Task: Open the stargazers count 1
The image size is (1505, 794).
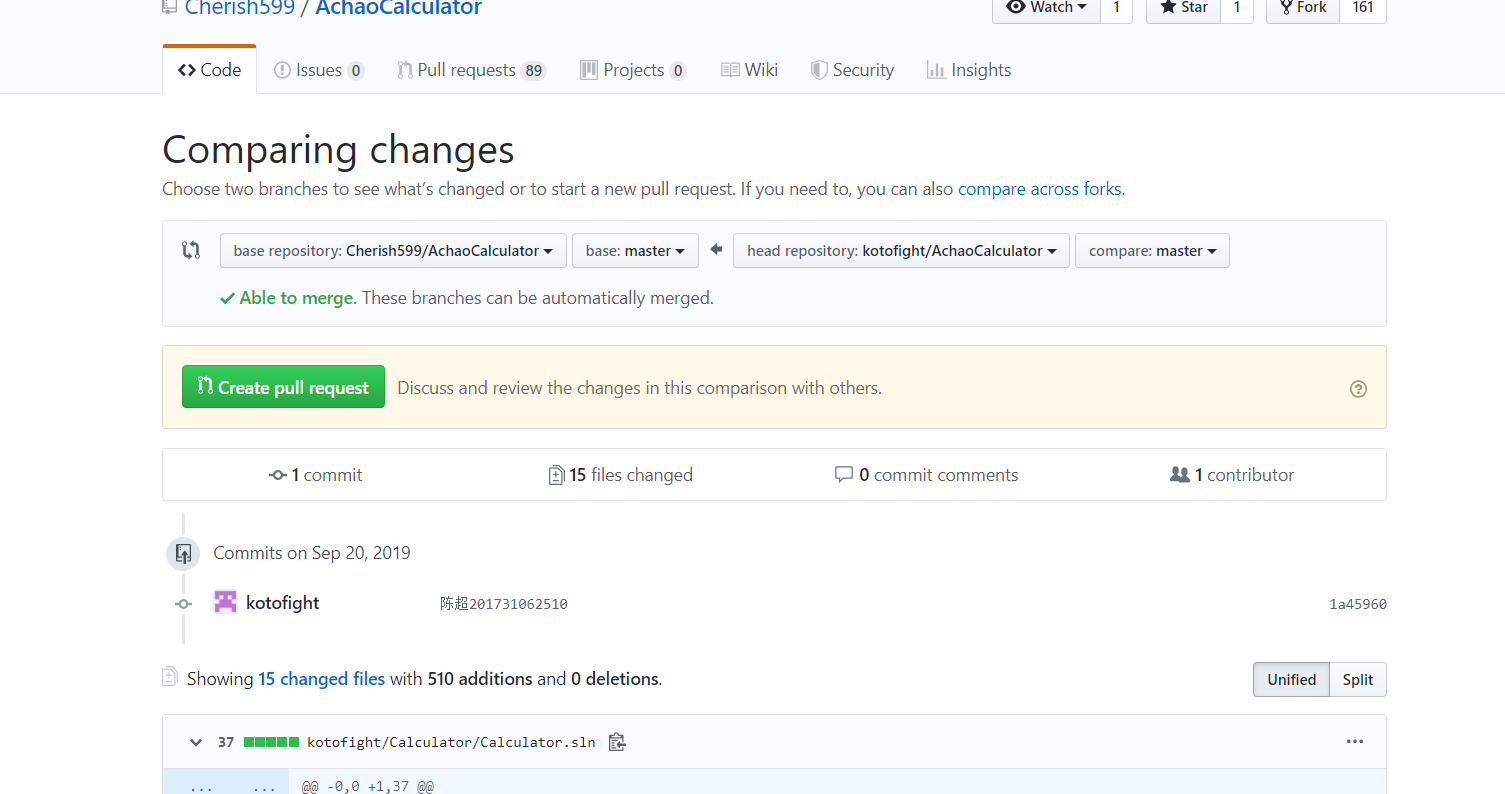Action: point(1237,8)
